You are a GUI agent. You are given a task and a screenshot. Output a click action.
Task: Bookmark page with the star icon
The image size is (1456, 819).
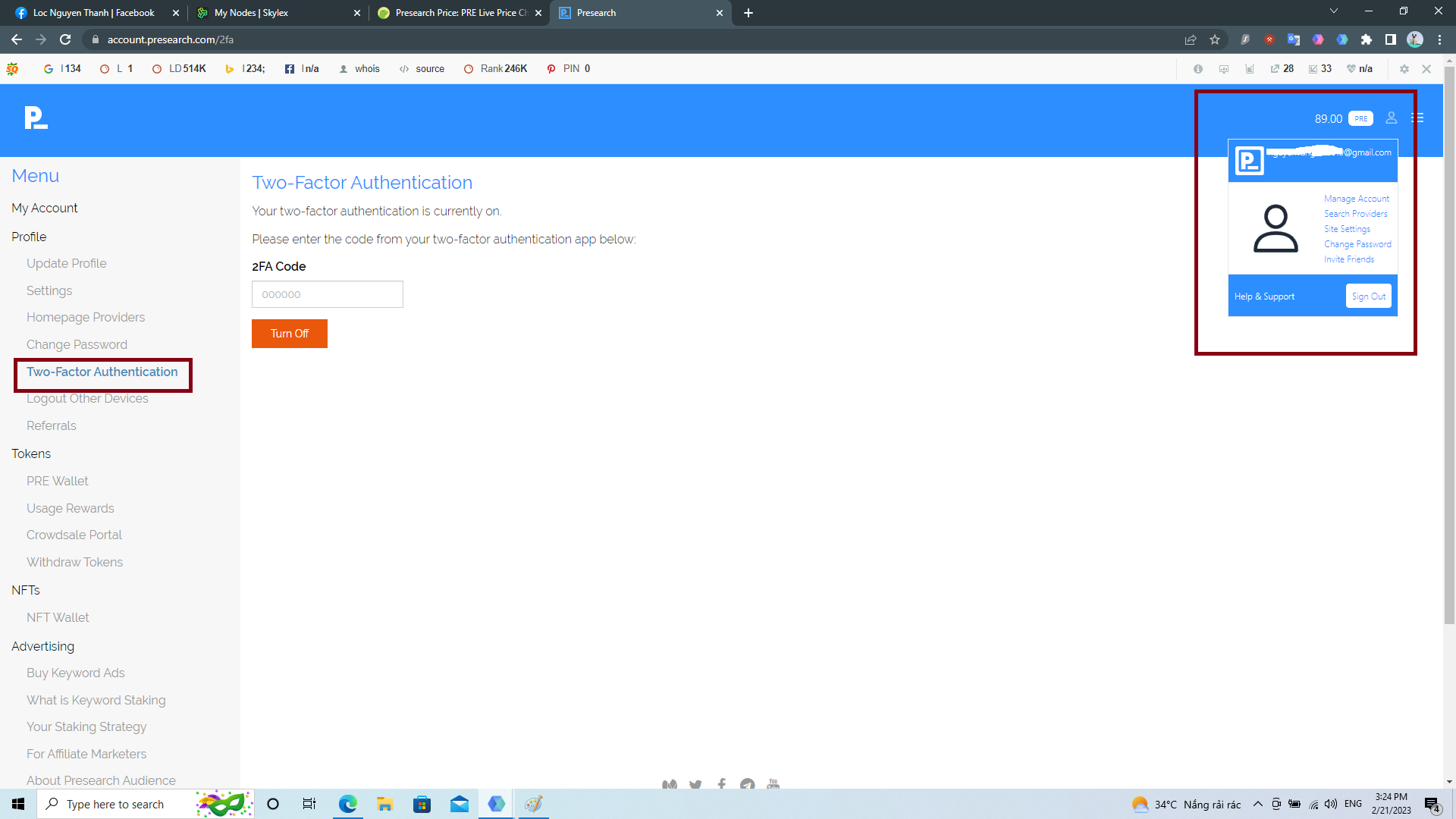pos(1215,39)
